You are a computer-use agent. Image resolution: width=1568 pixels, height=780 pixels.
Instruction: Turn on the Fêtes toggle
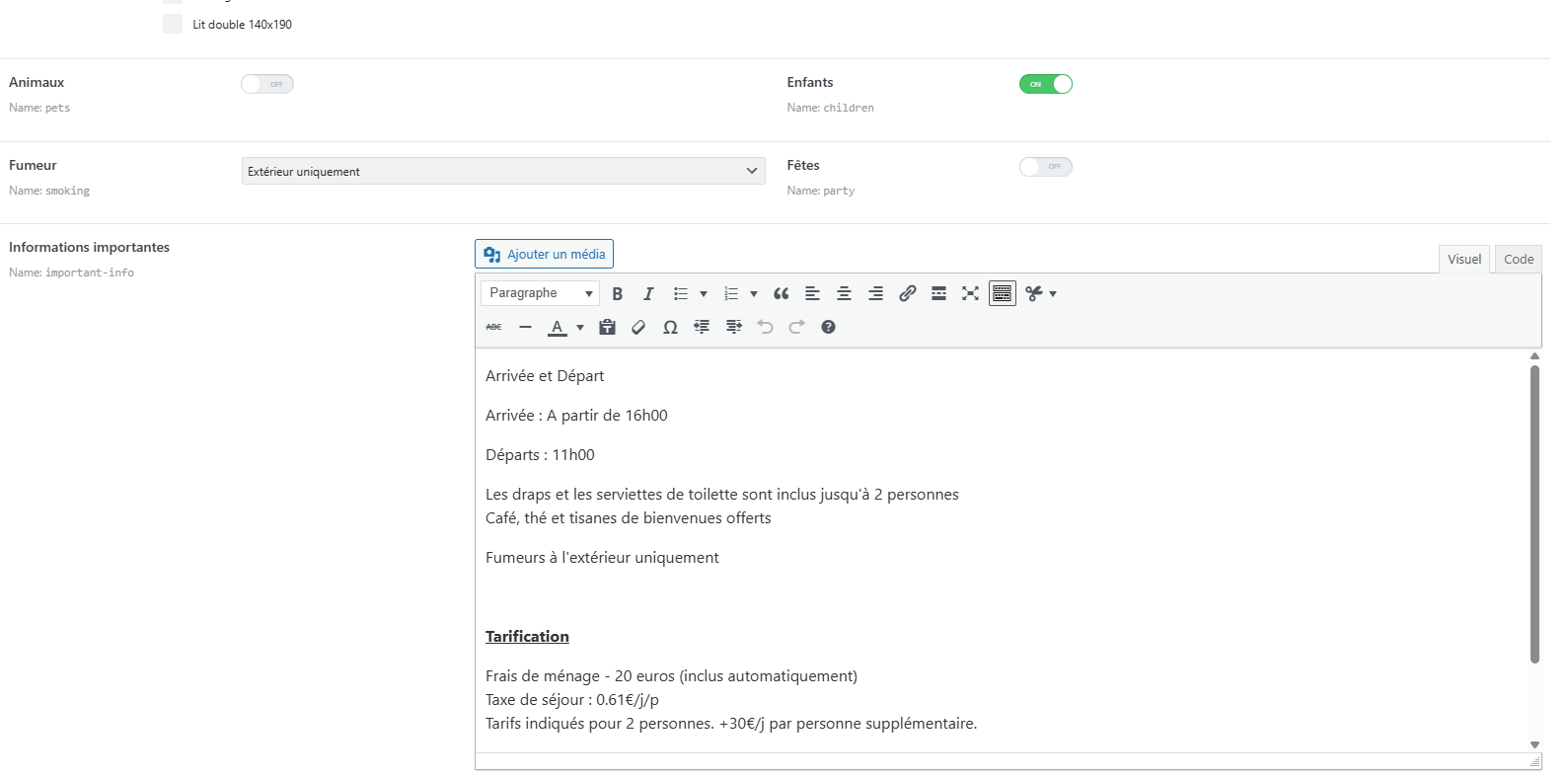click(x=1045, y=167)
